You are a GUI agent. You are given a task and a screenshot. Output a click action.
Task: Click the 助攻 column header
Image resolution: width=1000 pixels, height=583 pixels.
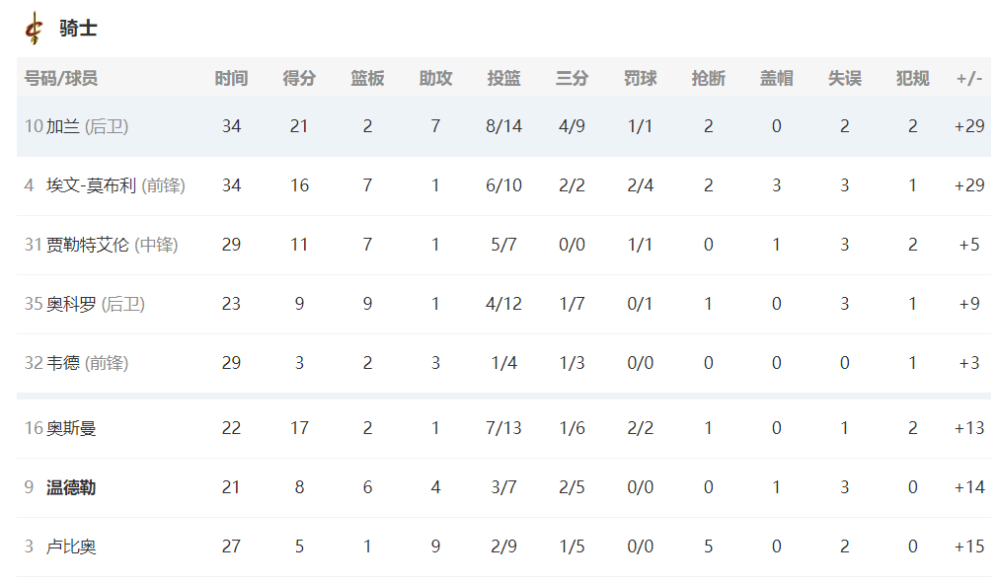(436, 78)
